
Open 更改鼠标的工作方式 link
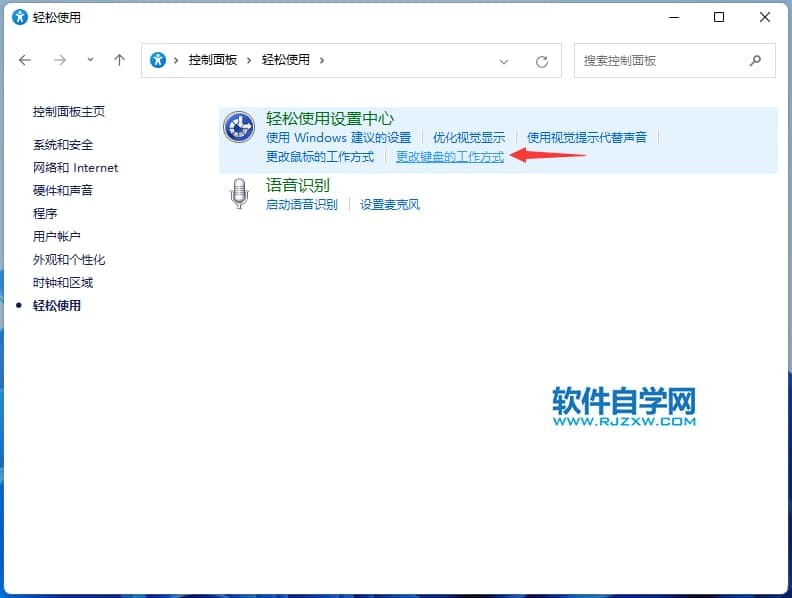320,157
